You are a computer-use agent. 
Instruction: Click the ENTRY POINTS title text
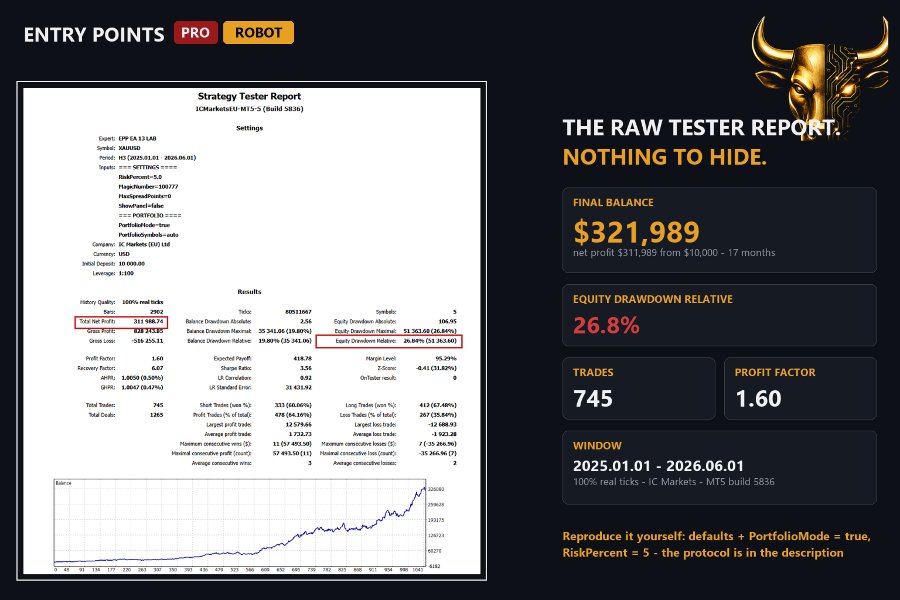(94, 35)
